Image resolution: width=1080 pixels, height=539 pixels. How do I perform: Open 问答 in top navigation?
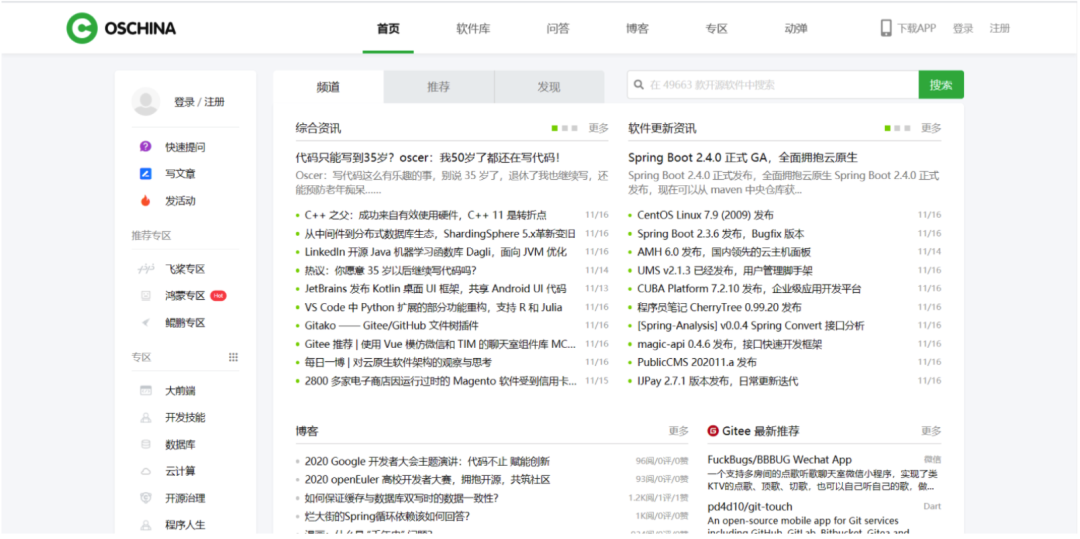click(558, 29)
